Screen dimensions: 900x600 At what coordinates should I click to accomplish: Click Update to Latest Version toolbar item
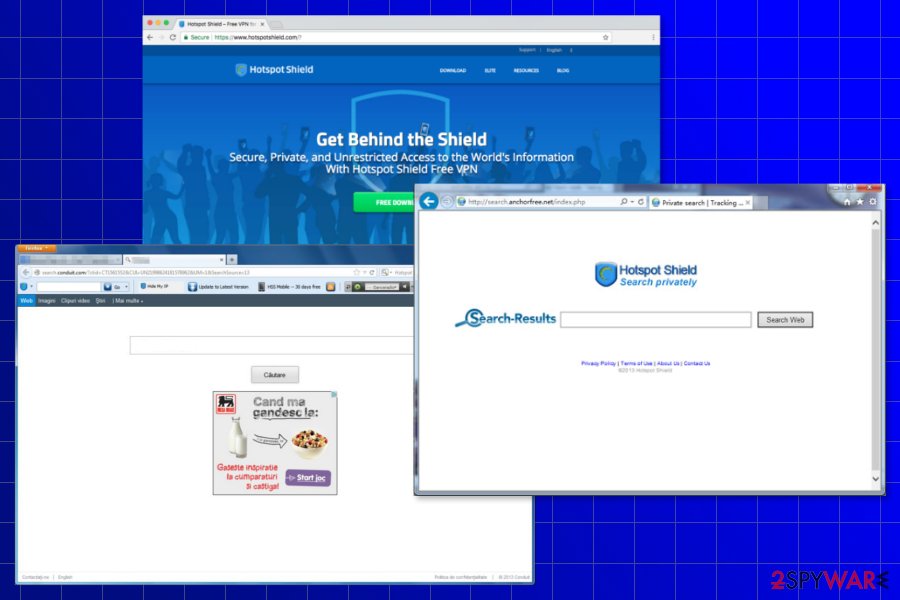click(x=219, y=287)
